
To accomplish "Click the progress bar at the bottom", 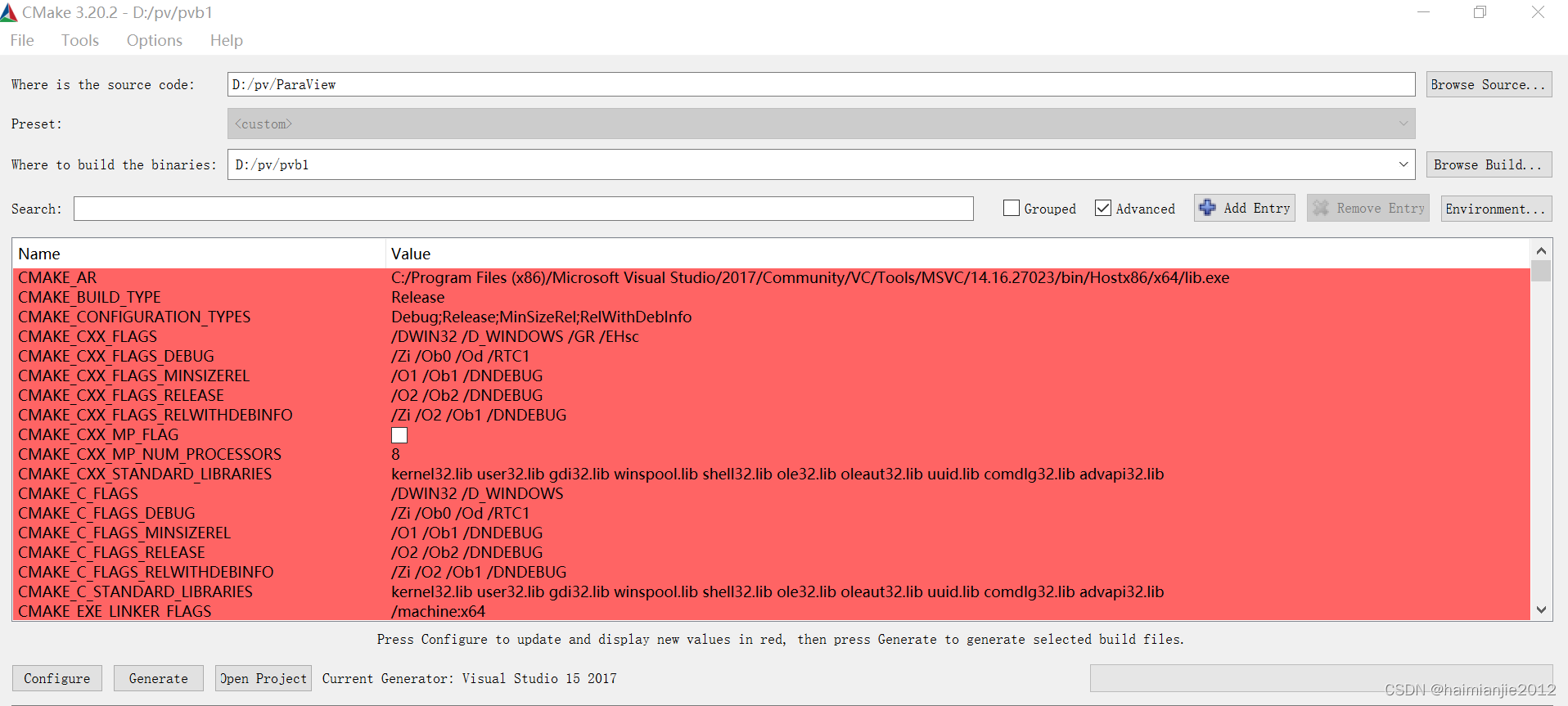I will 1321,678.
